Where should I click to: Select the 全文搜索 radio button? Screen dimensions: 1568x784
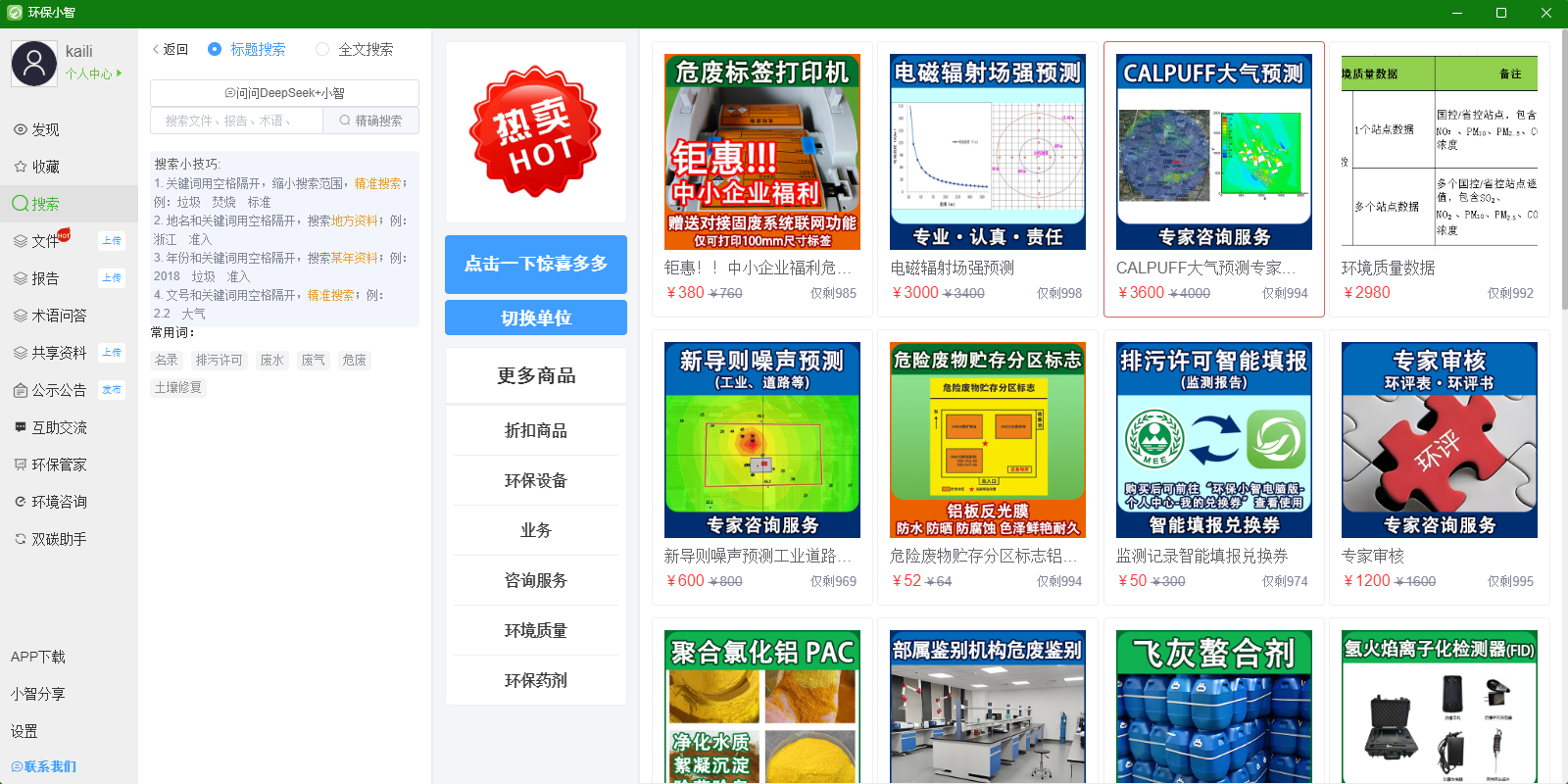[x=322, y=49]
